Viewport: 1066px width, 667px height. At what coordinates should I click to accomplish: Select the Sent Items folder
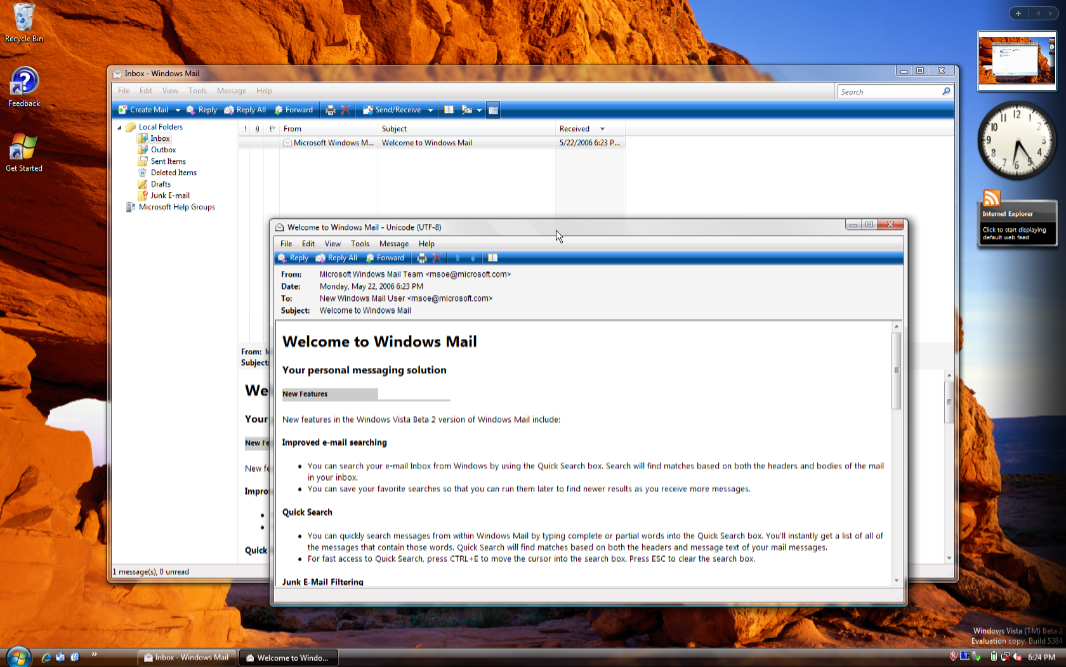coord(161,161)
